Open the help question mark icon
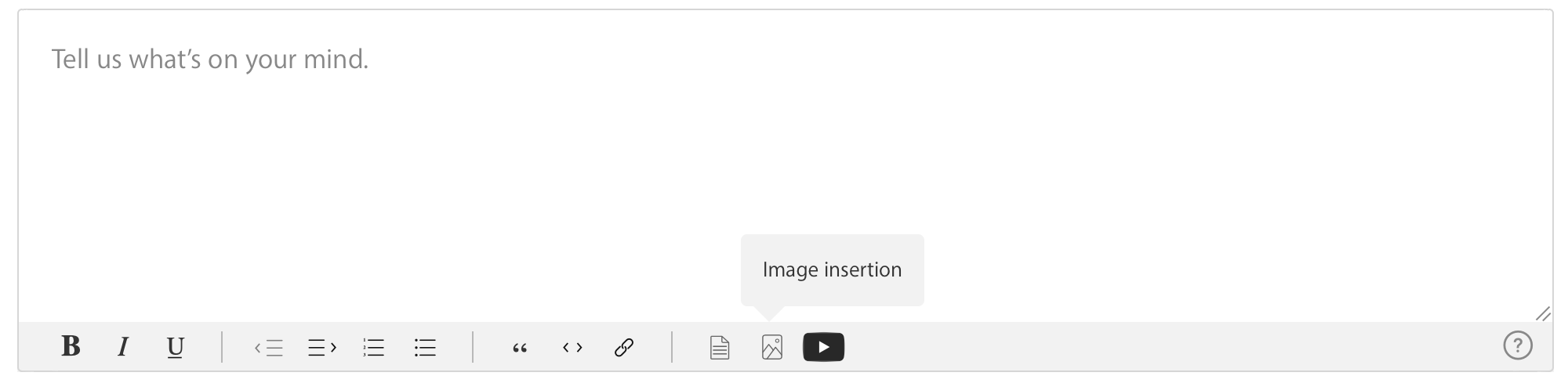1568x376 pixels. pyautogui.click(x=1518, y=345)
